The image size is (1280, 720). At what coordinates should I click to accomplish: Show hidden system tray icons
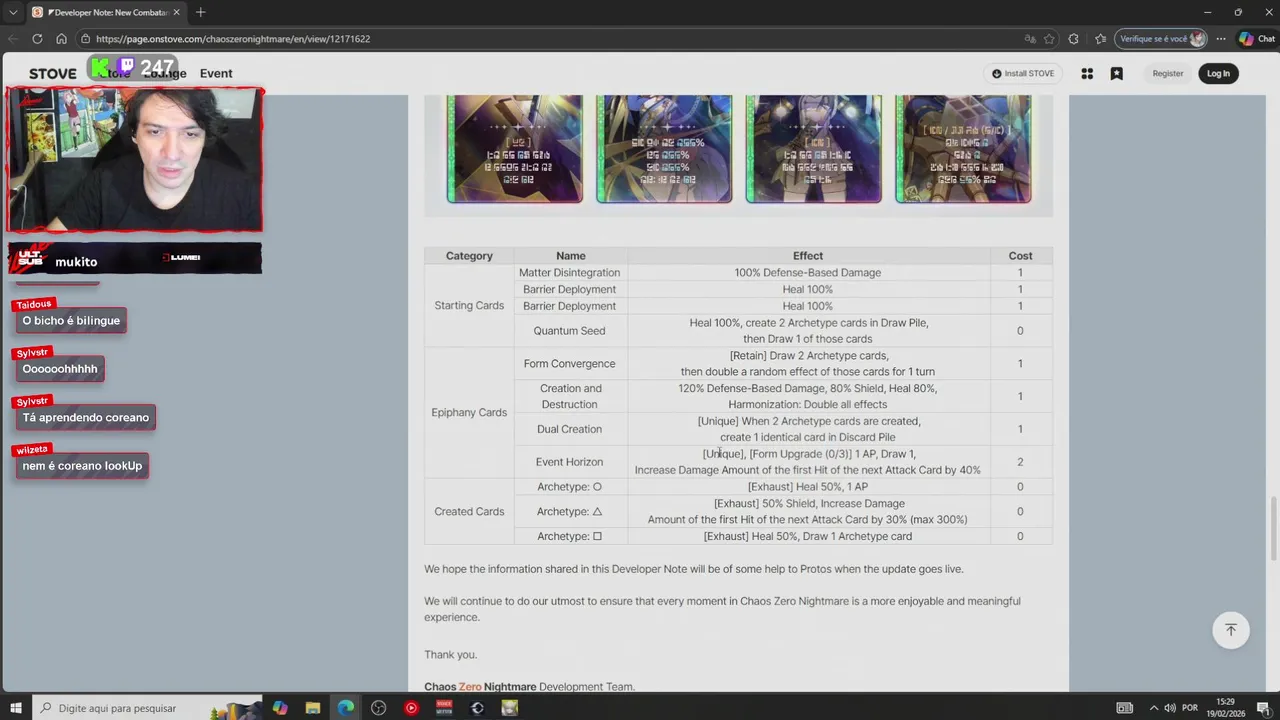click(x=1153, y=708)
